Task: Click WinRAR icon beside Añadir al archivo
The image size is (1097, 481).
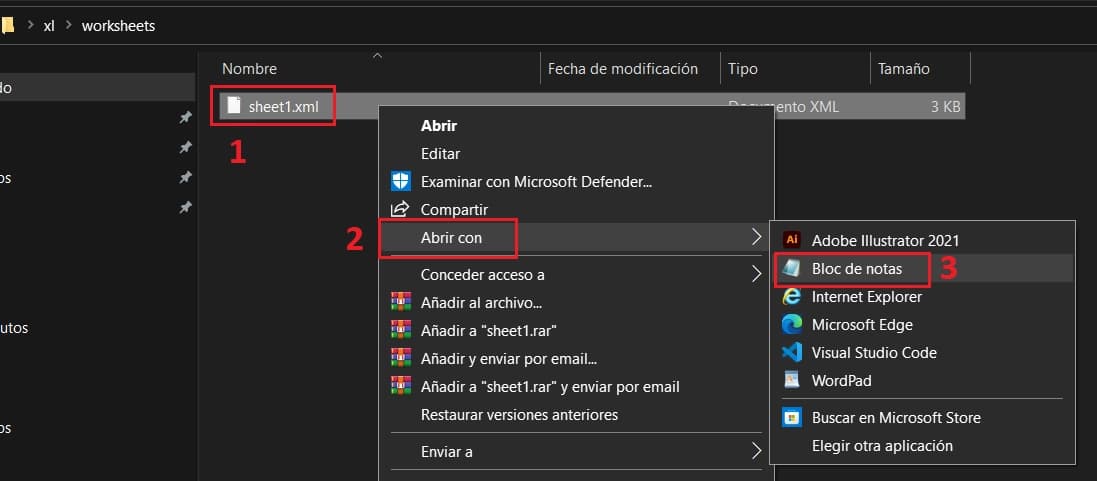Action: tap(401, 302)
